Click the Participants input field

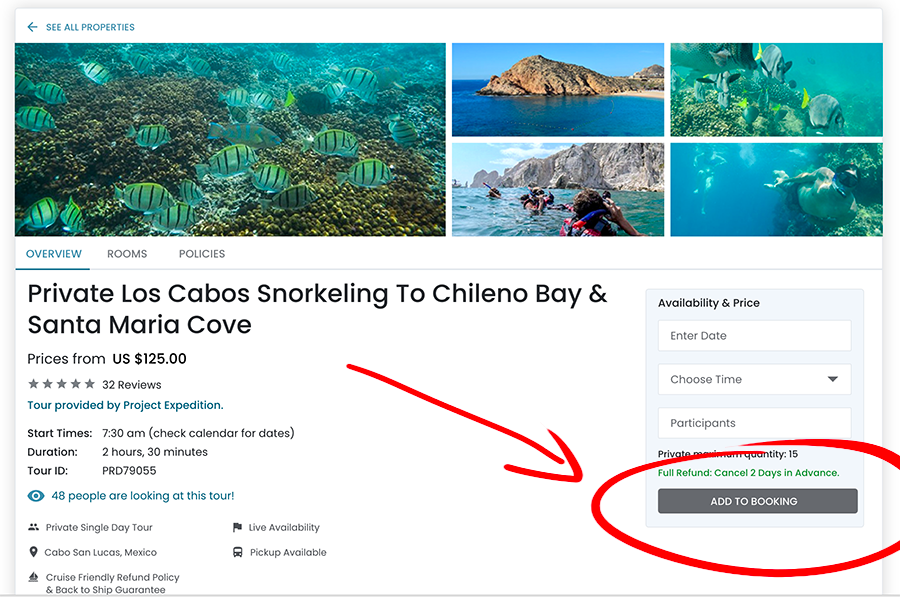point(754,423)
